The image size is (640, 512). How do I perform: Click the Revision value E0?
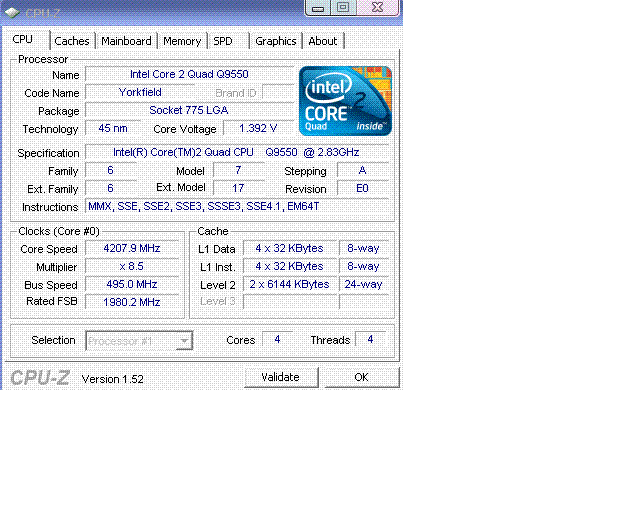(x=362, y=189)
